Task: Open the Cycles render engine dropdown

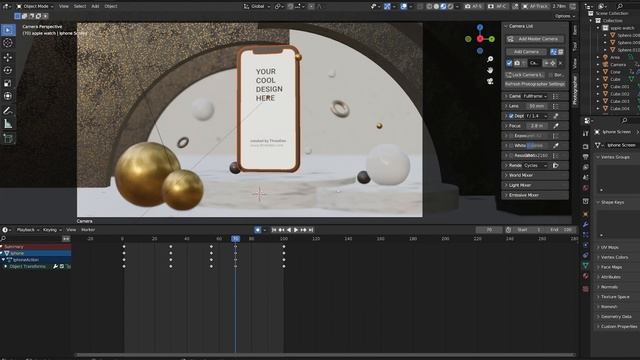Action: pyautogui.click(x=536, y=165)
